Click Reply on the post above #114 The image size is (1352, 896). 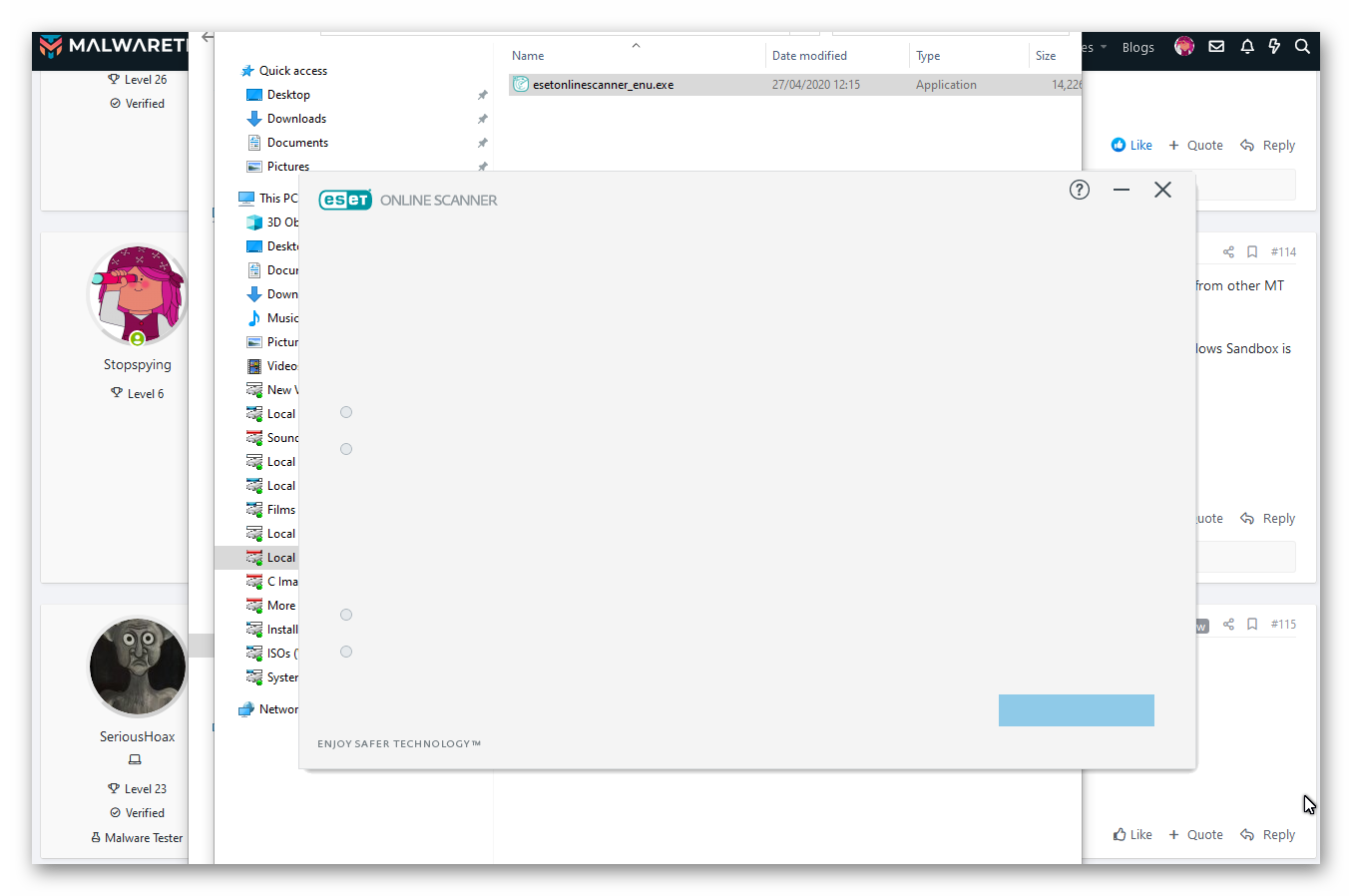[1267, 145]
